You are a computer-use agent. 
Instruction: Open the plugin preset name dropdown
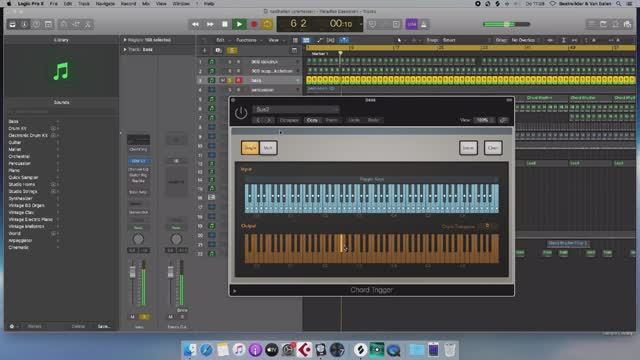click(296, 109)
